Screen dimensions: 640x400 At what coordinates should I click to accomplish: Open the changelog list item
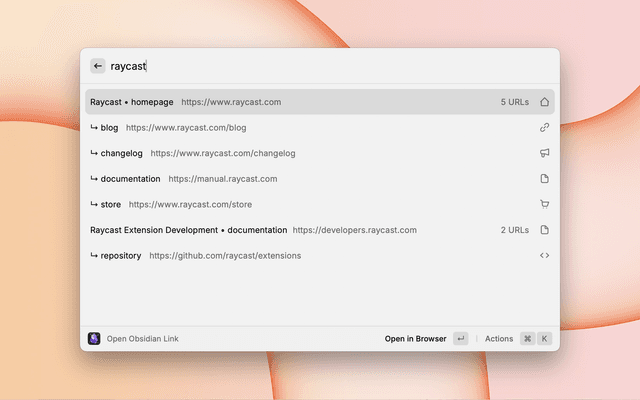197,154
